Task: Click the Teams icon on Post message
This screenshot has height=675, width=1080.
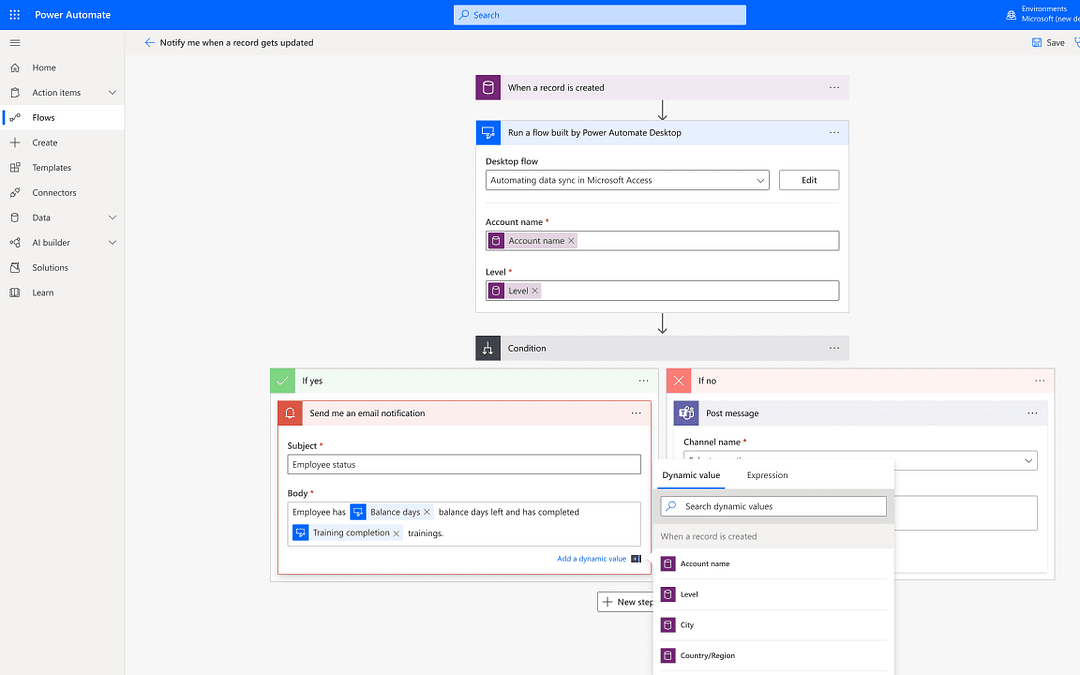Action: pos(686,413)
